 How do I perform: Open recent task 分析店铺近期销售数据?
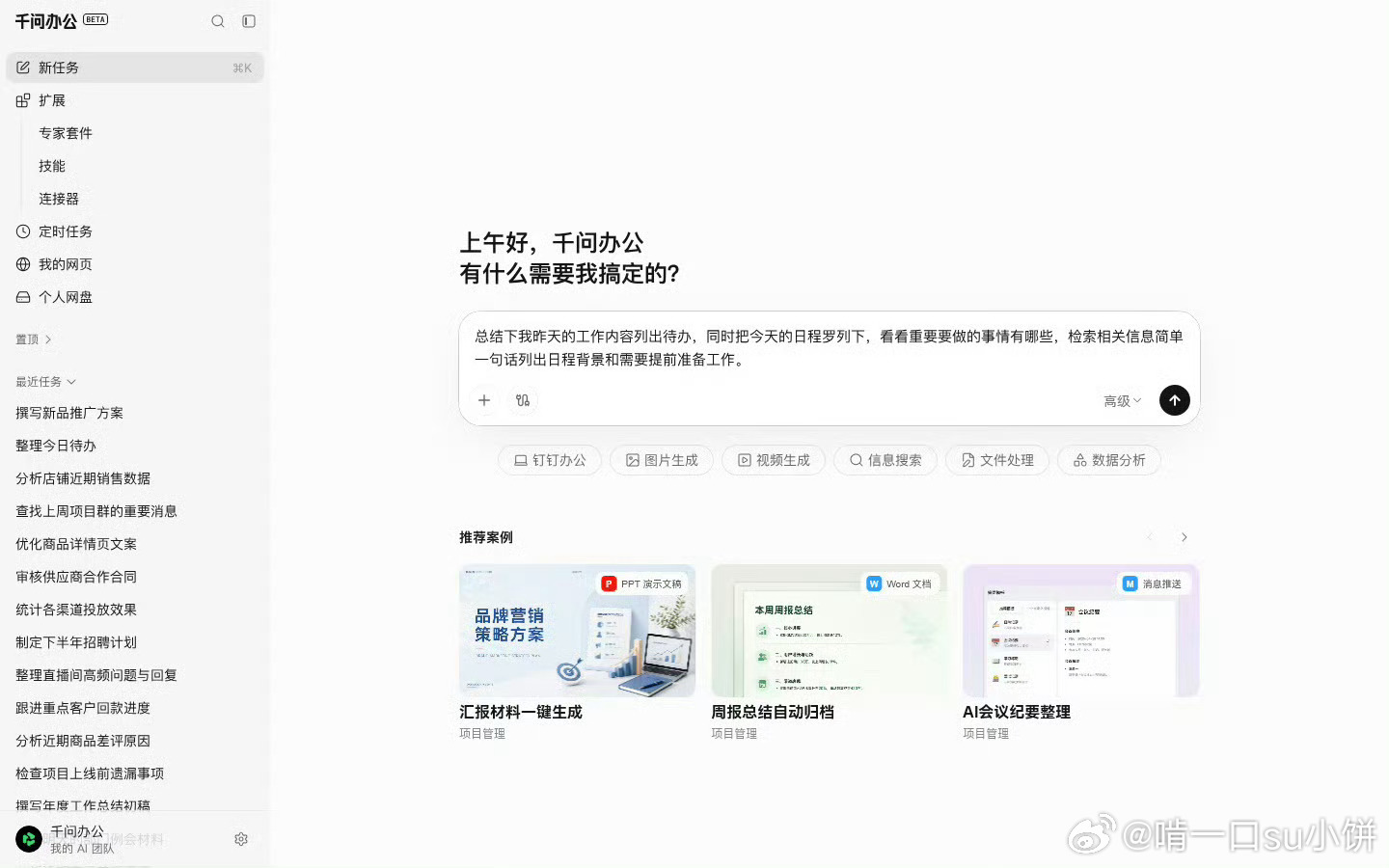(x=83, y=478)
